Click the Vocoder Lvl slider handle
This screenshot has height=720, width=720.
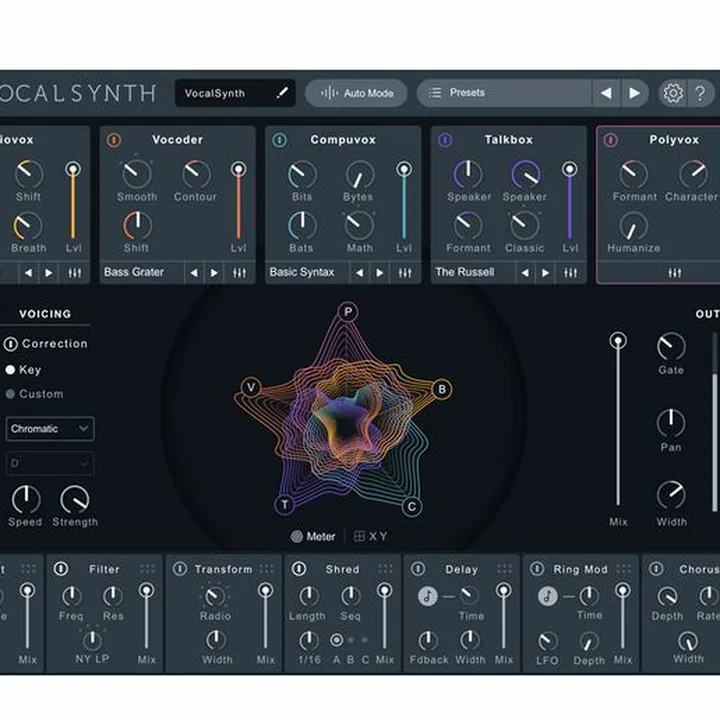click(238, 169)
